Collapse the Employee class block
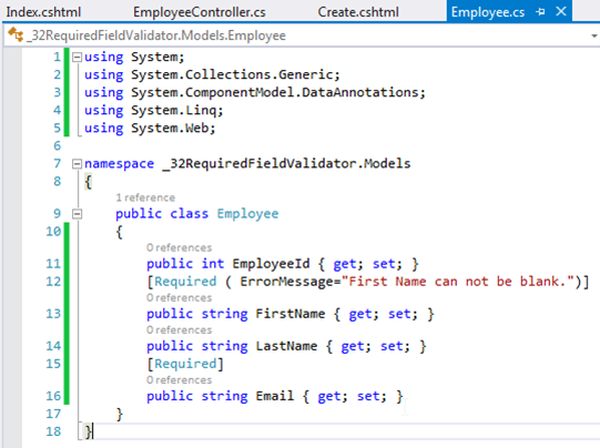Image resolution: width=600 pixels, height=448 pixels. tap(77, 214)
